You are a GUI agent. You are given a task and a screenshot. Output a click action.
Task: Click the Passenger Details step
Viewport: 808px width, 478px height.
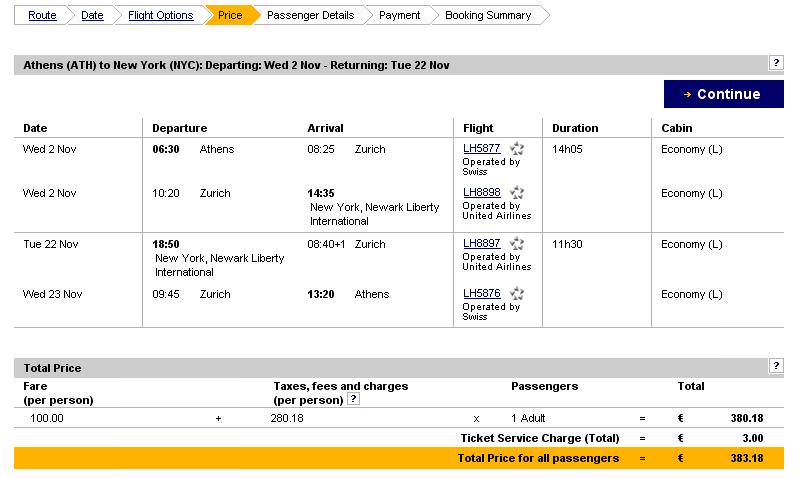coord(310,15)
